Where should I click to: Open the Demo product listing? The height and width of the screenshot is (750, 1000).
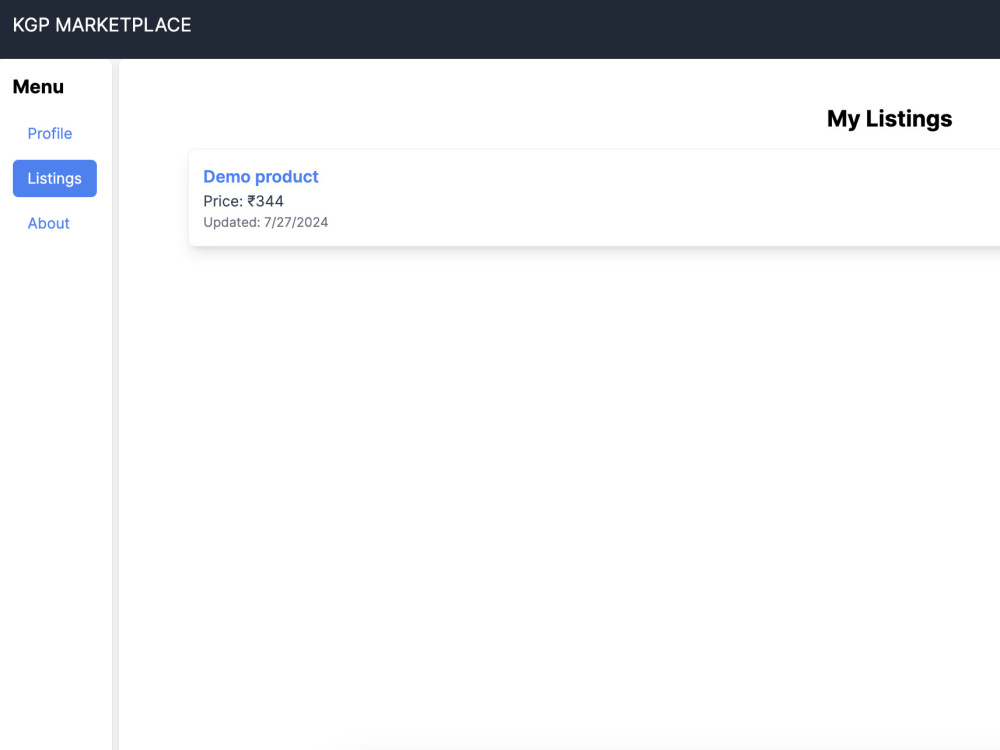pyautogui.click(x=261, y=177)
